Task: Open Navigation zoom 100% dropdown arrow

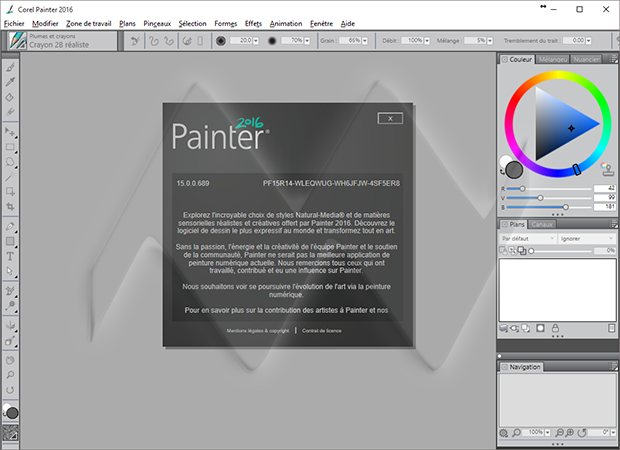Action: tap(548, 433)
